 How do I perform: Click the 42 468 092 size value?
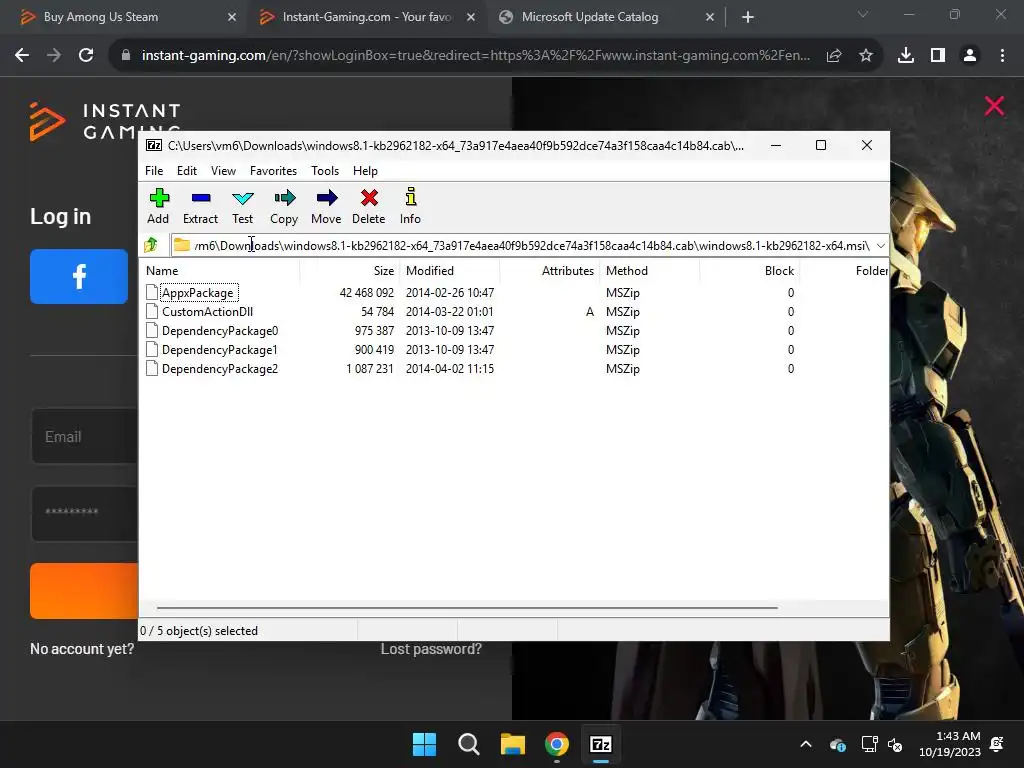coord(366,293)
